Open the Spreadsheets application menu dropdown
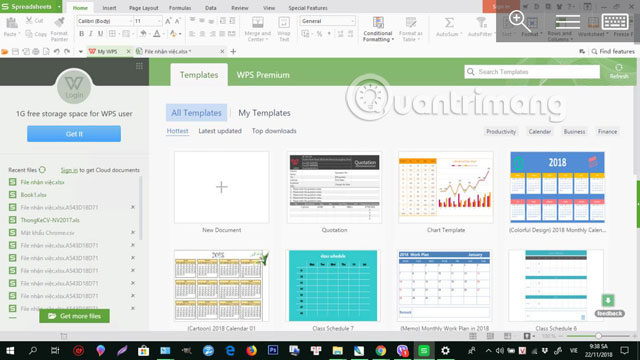640x360 pixels. [59, 7]
